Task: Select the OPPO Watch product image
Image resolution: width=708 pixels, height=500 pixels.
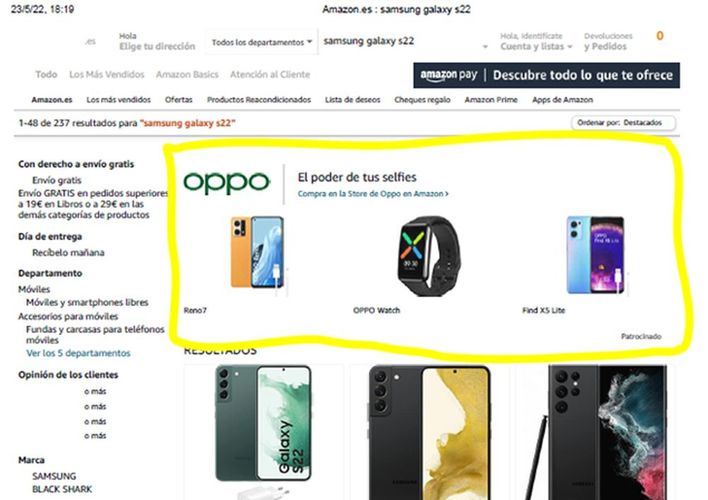Action: click(429, 256)
